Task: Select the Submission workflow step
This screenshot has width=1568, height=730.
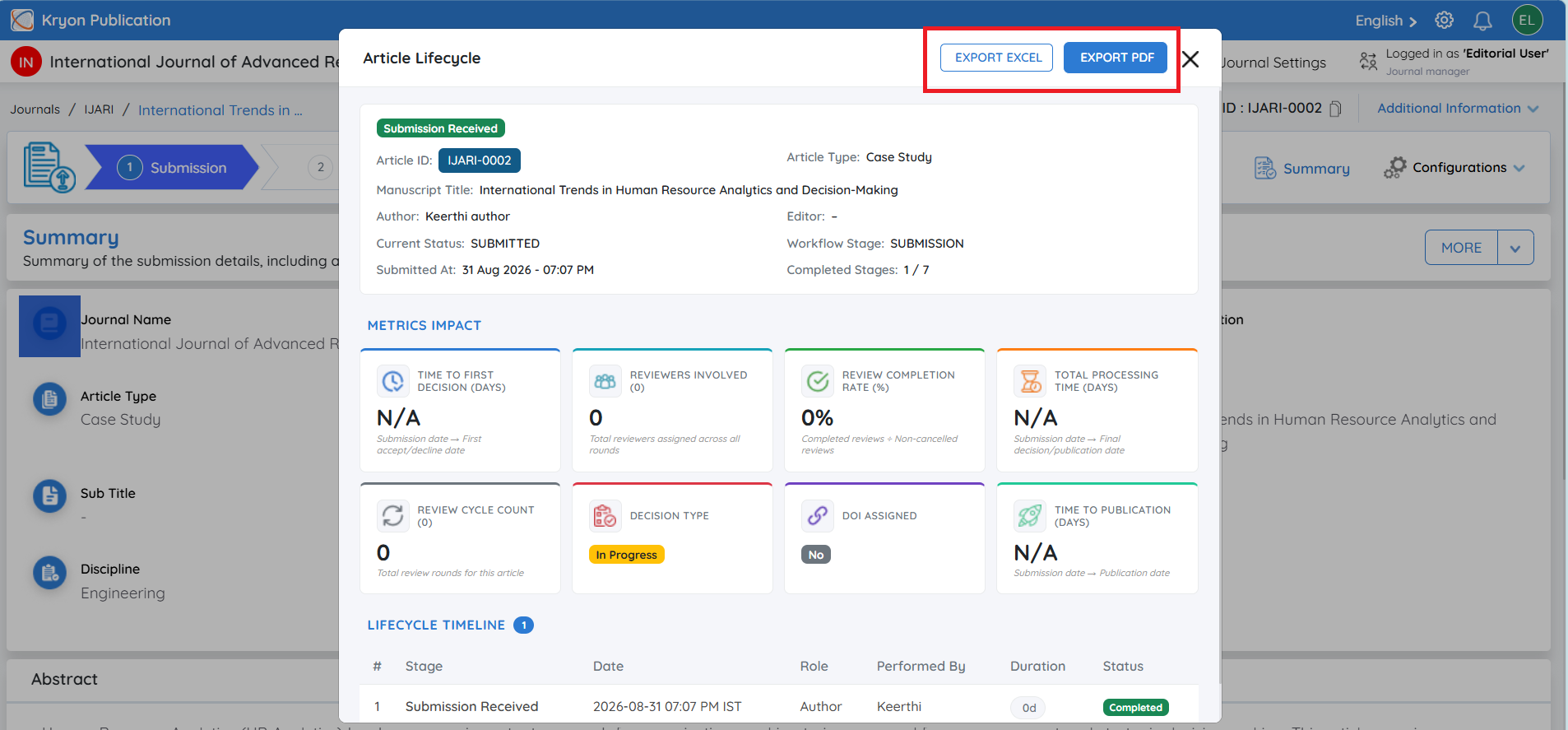Action: 172,167
